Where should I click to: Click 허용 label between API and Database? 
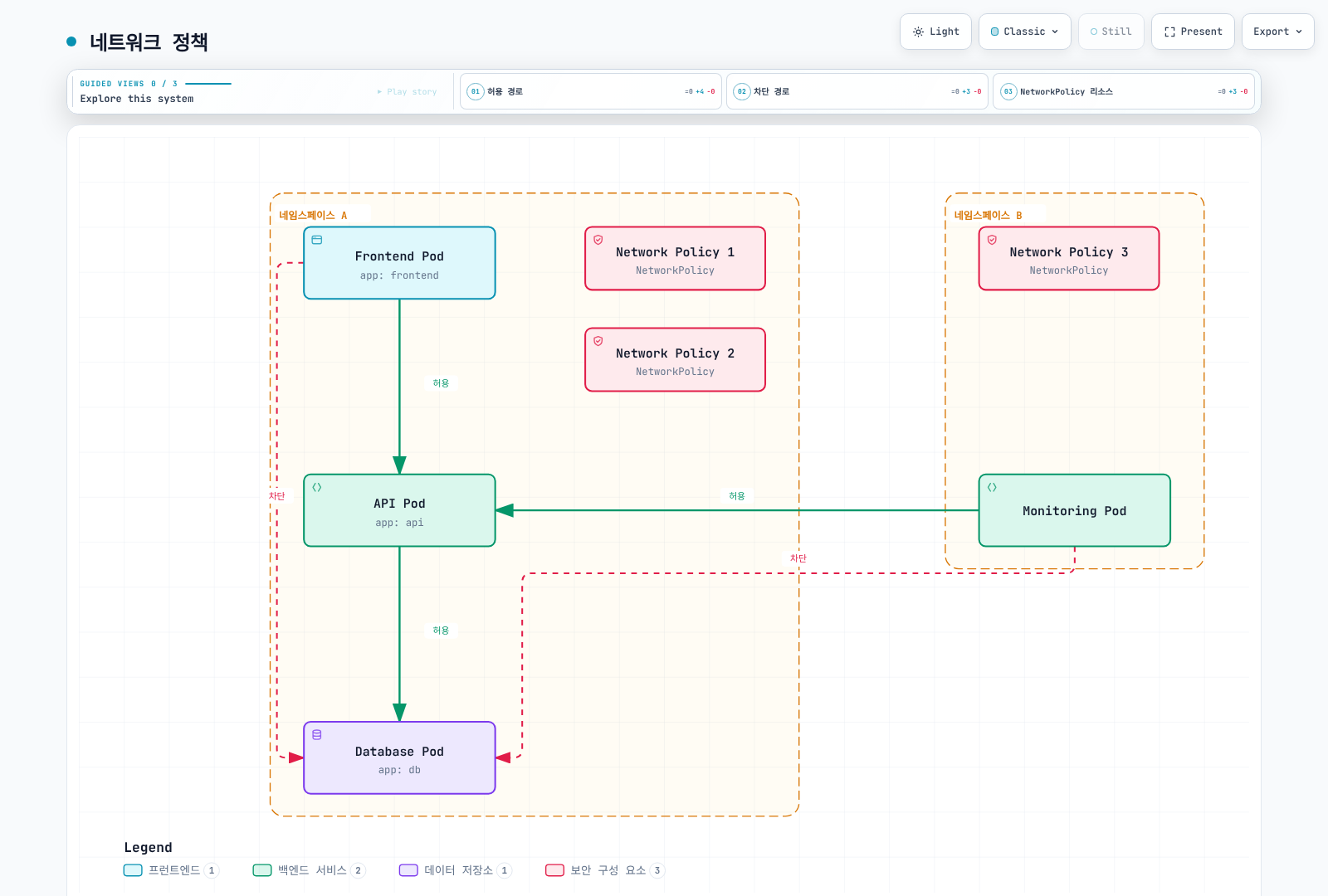pos(441,631)
